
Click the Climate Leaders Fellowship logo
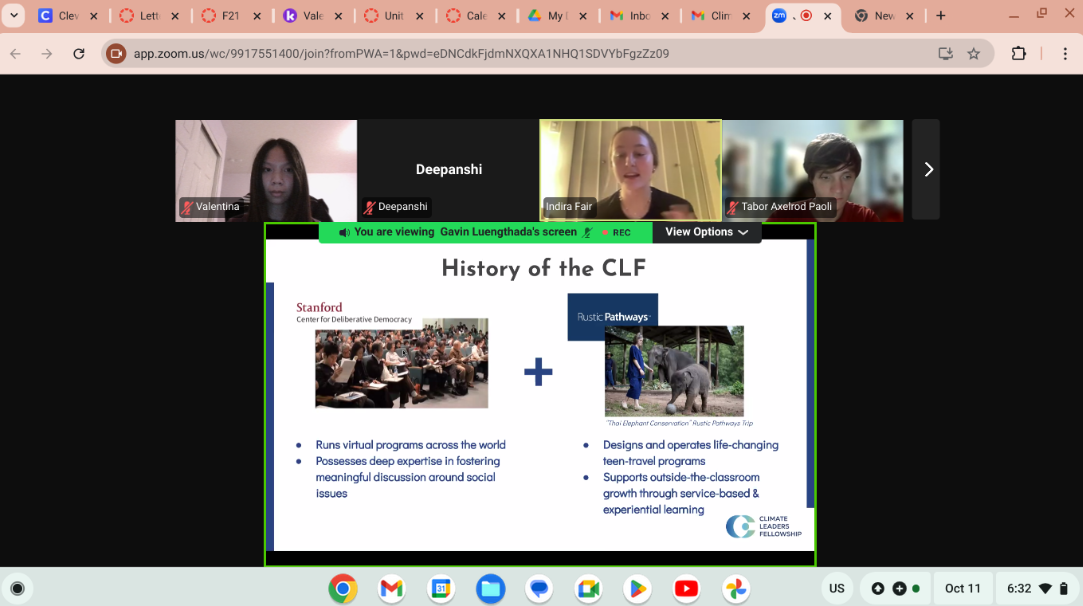(764, 526)
